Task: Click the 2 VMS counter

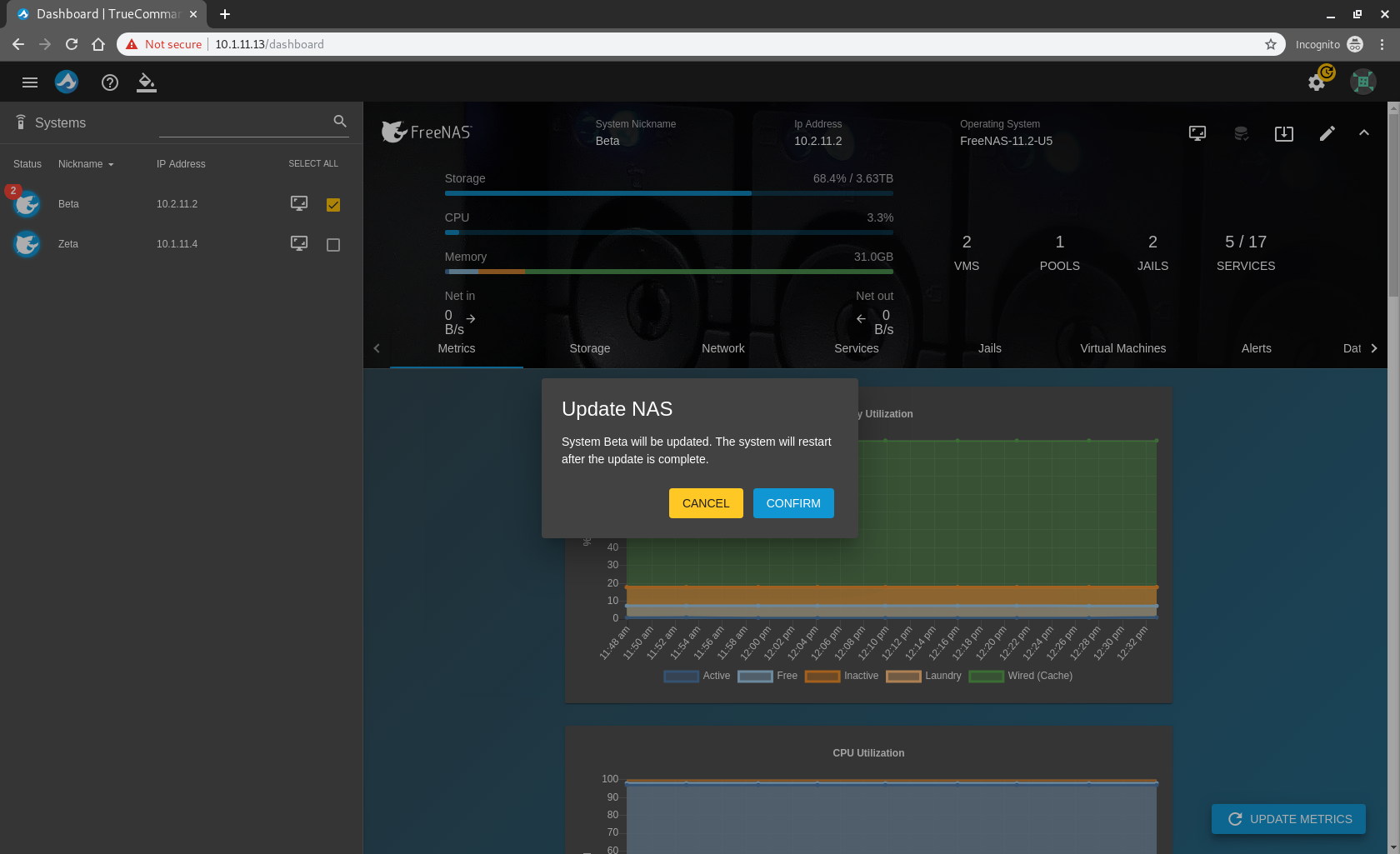Action: pos(967,252)
